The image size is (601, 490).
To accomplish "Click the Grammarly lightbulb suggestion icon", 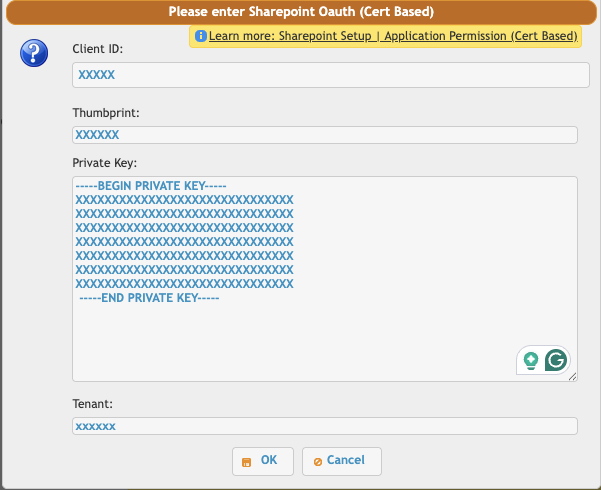I will (x=531, y=360).
